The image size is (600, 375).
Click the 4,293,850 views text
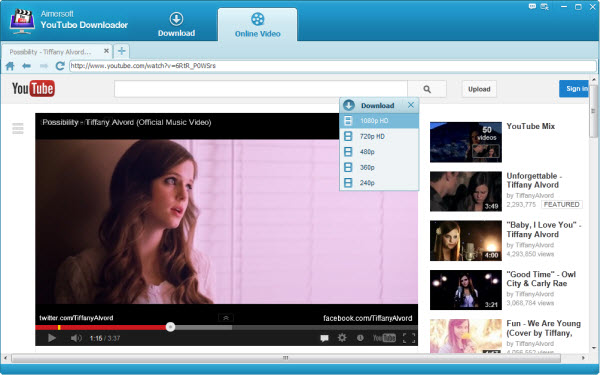(x=530, y=254)
